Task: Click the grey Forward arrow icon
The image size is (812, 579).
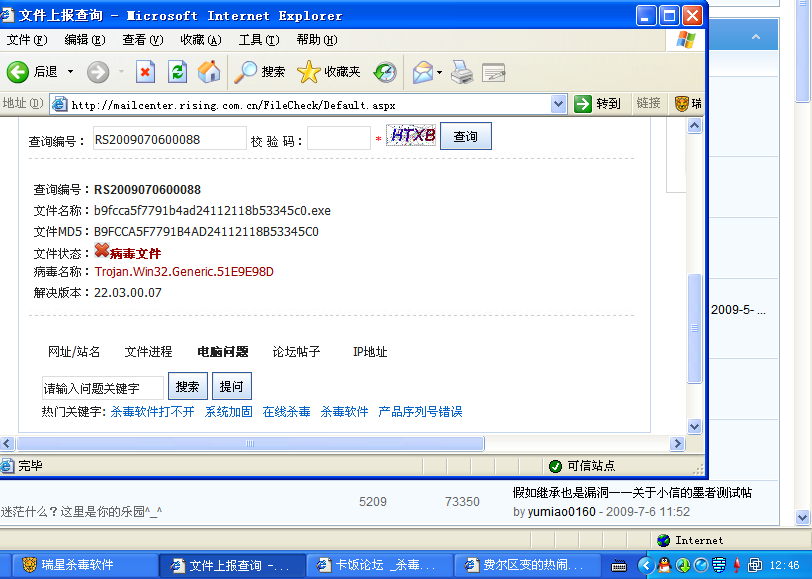Action: [x=98, y=72]
